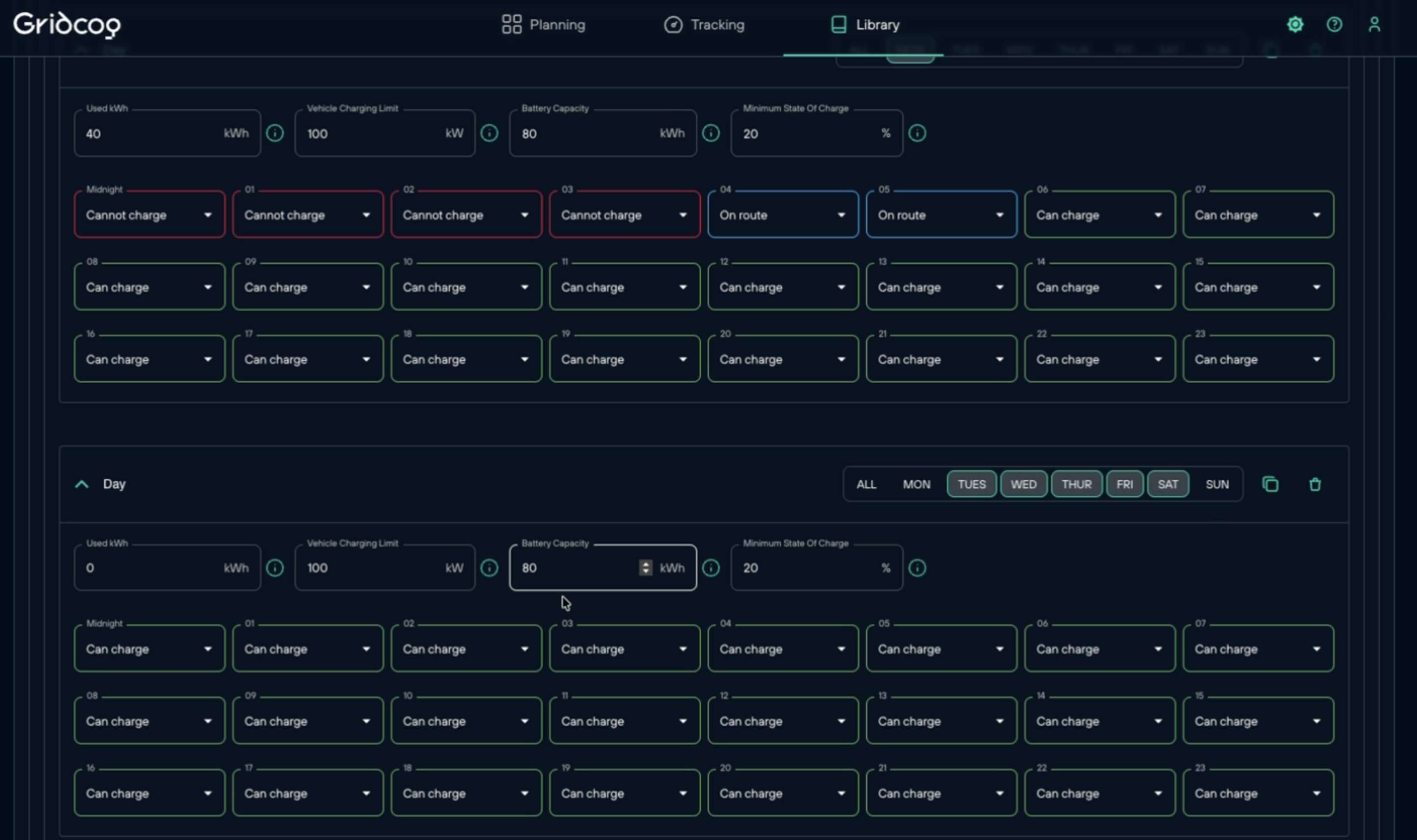
Task: Duplicate the Day schedule with copy icon
Action: 1270,485
